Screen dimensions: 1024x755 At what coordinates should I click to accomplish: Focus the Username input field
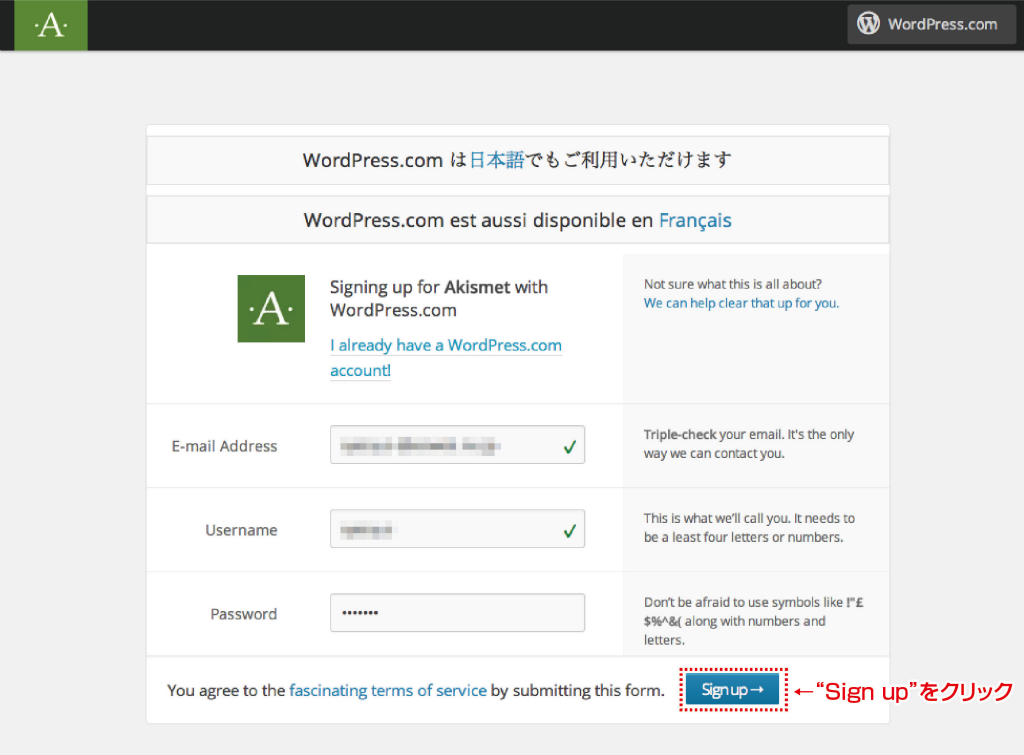click(x=457, y=528)
